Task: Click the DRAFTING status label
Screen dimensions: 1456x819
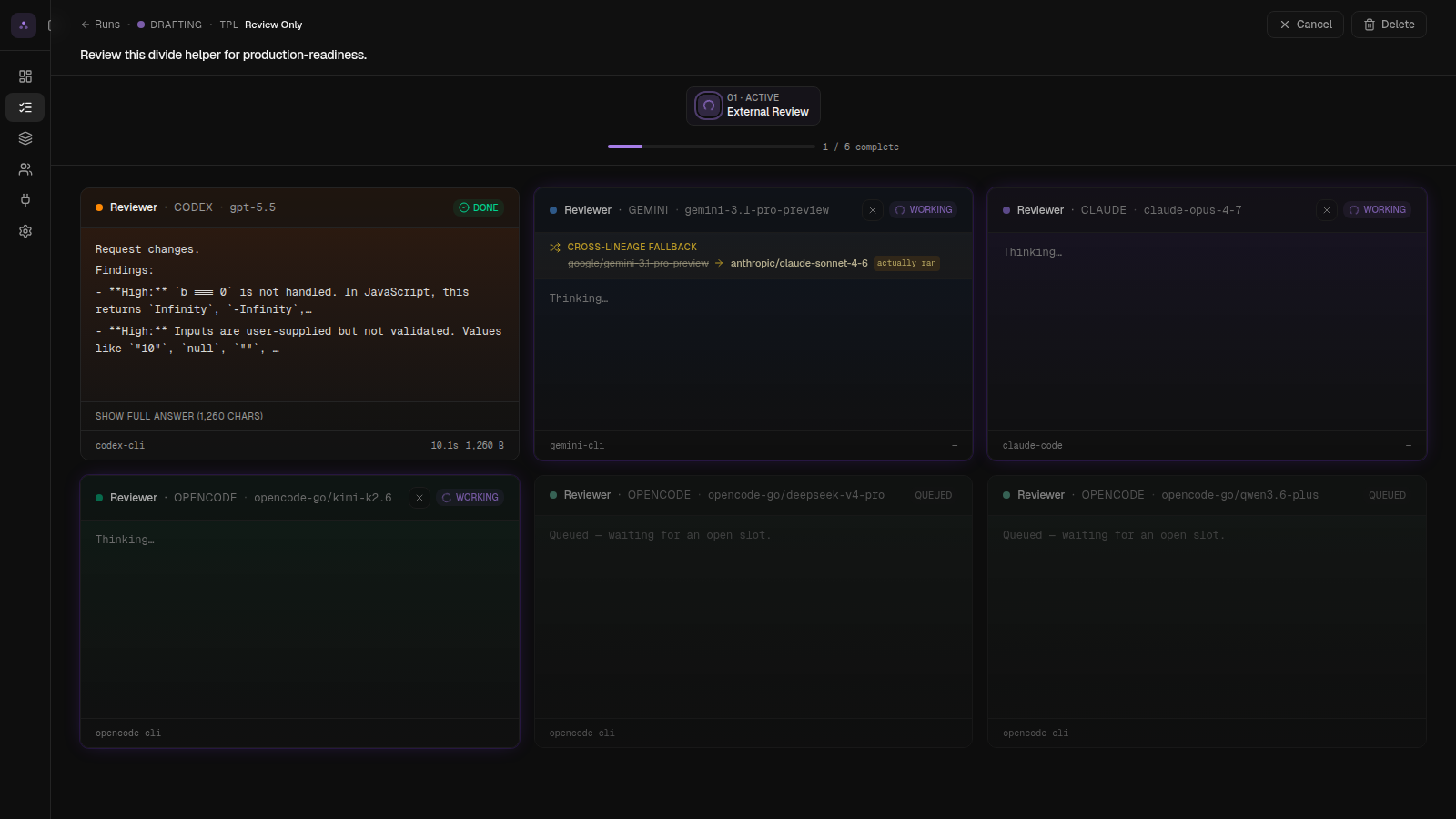Action: pyautogui.click(x=170, y=25)
